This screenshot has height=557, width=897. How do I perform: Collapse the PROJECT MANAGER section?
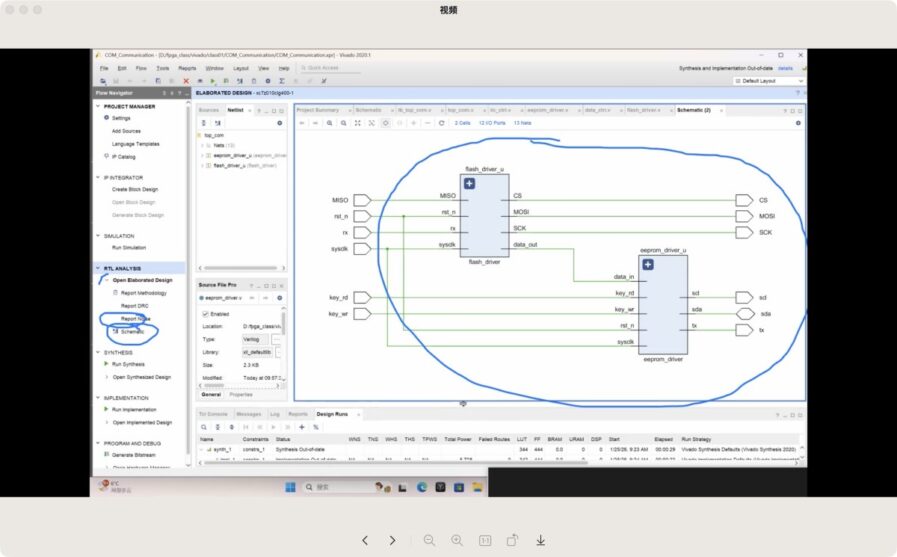point(99,106)
